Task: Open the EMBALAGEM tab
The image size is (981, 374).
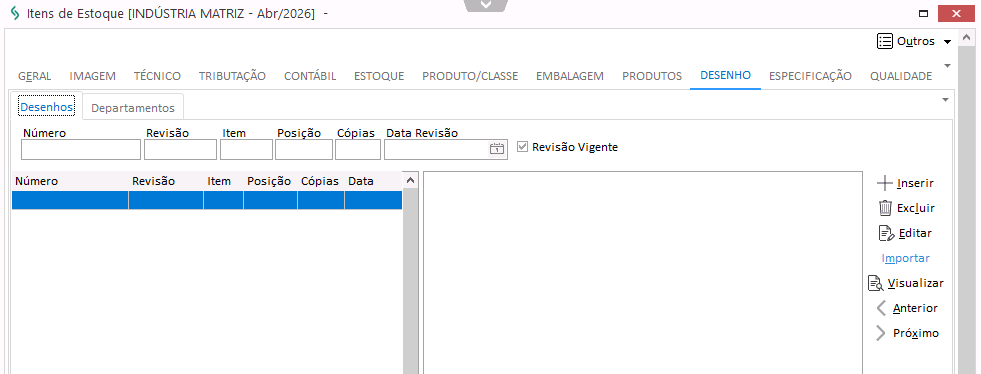Action: [x=570, y=76]
